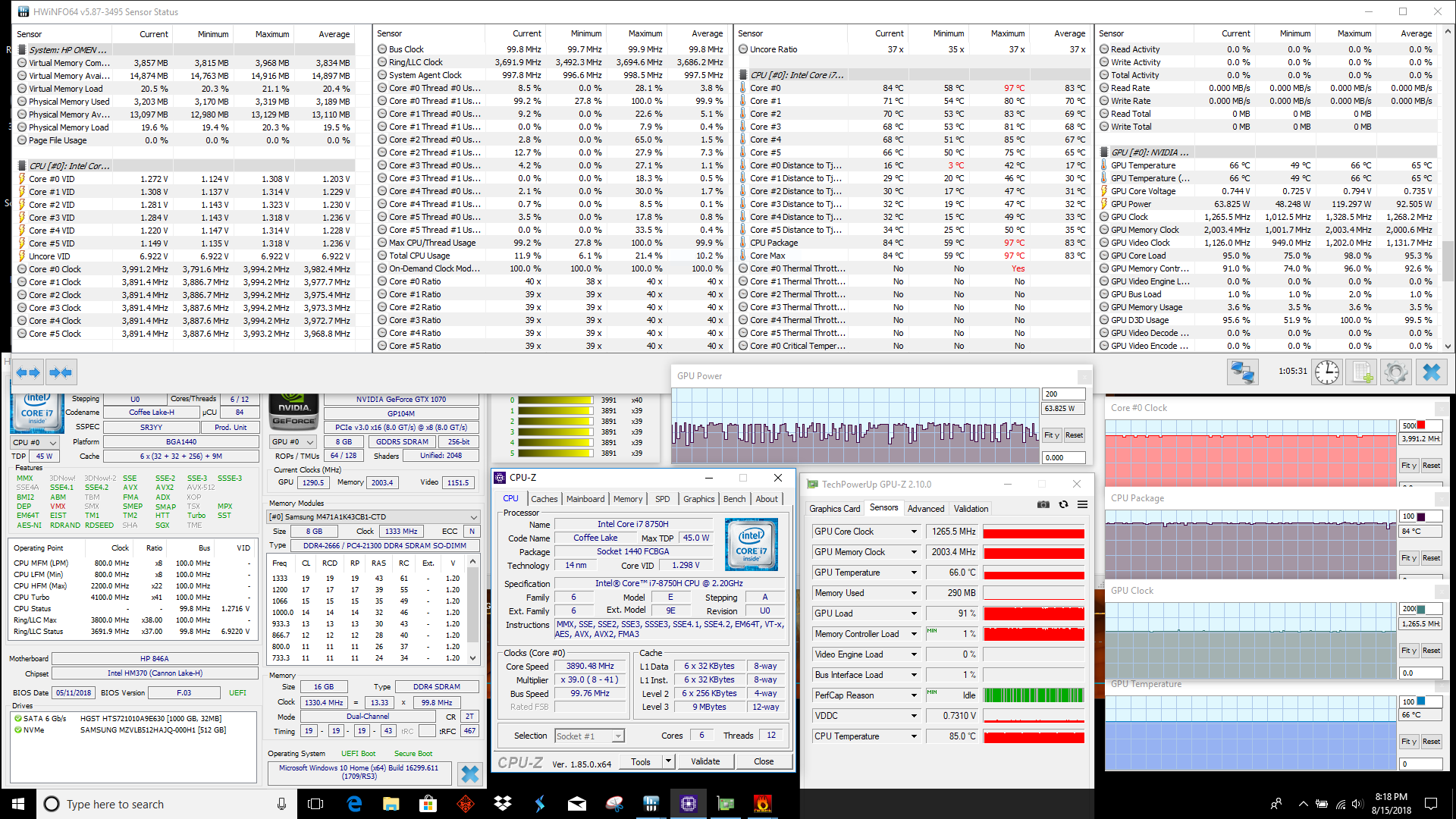Open the network remote sensor icon

1243,372
